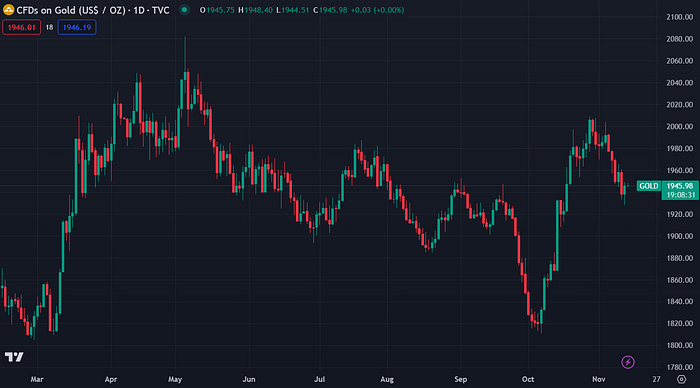Open the TradingView logo link
The height and width of the screenshot is (388, 700).
14,357
